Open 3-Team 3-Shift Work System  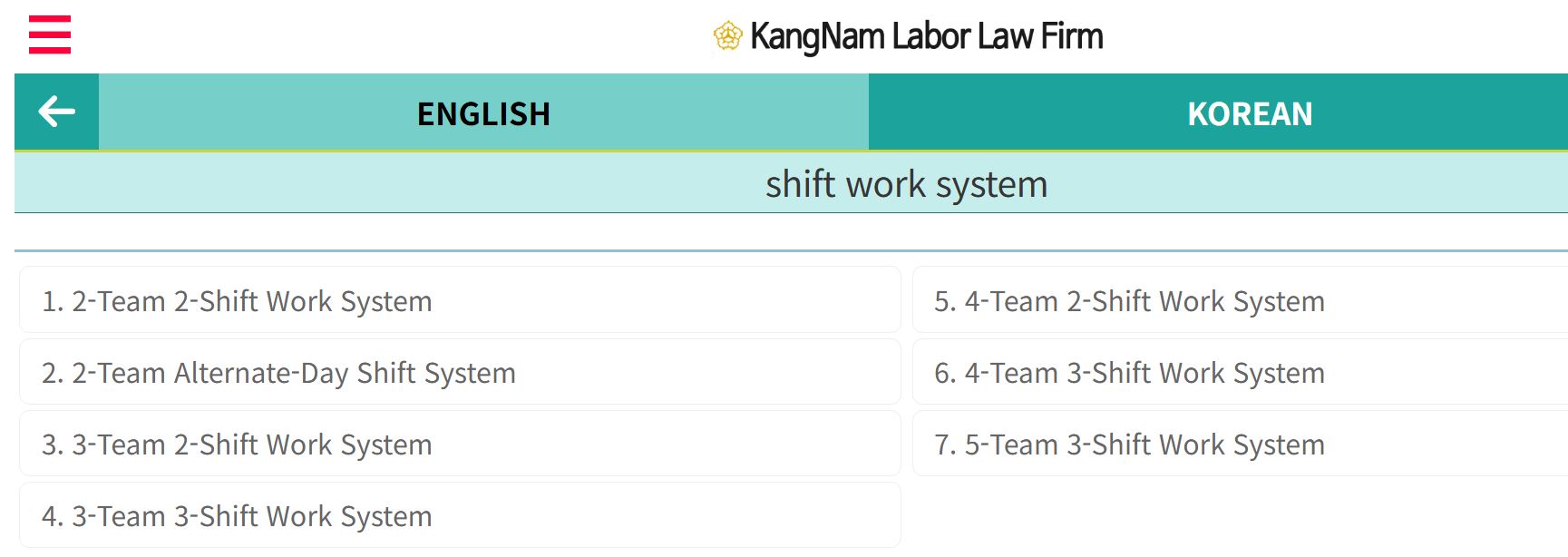tap(238, 516)
